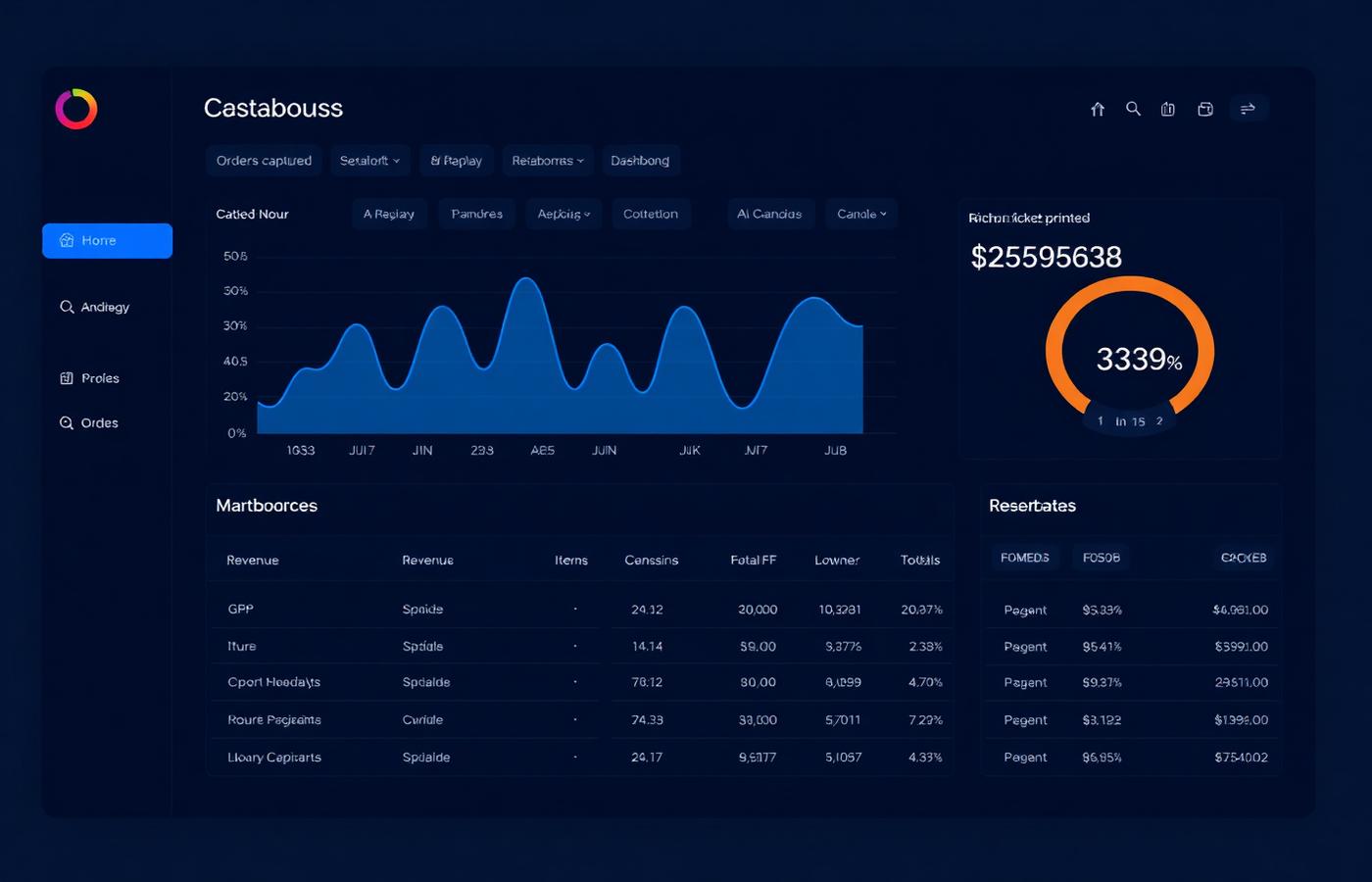Click the $5991.00 amount
1372x882 pixels.
coord(1242,647)
